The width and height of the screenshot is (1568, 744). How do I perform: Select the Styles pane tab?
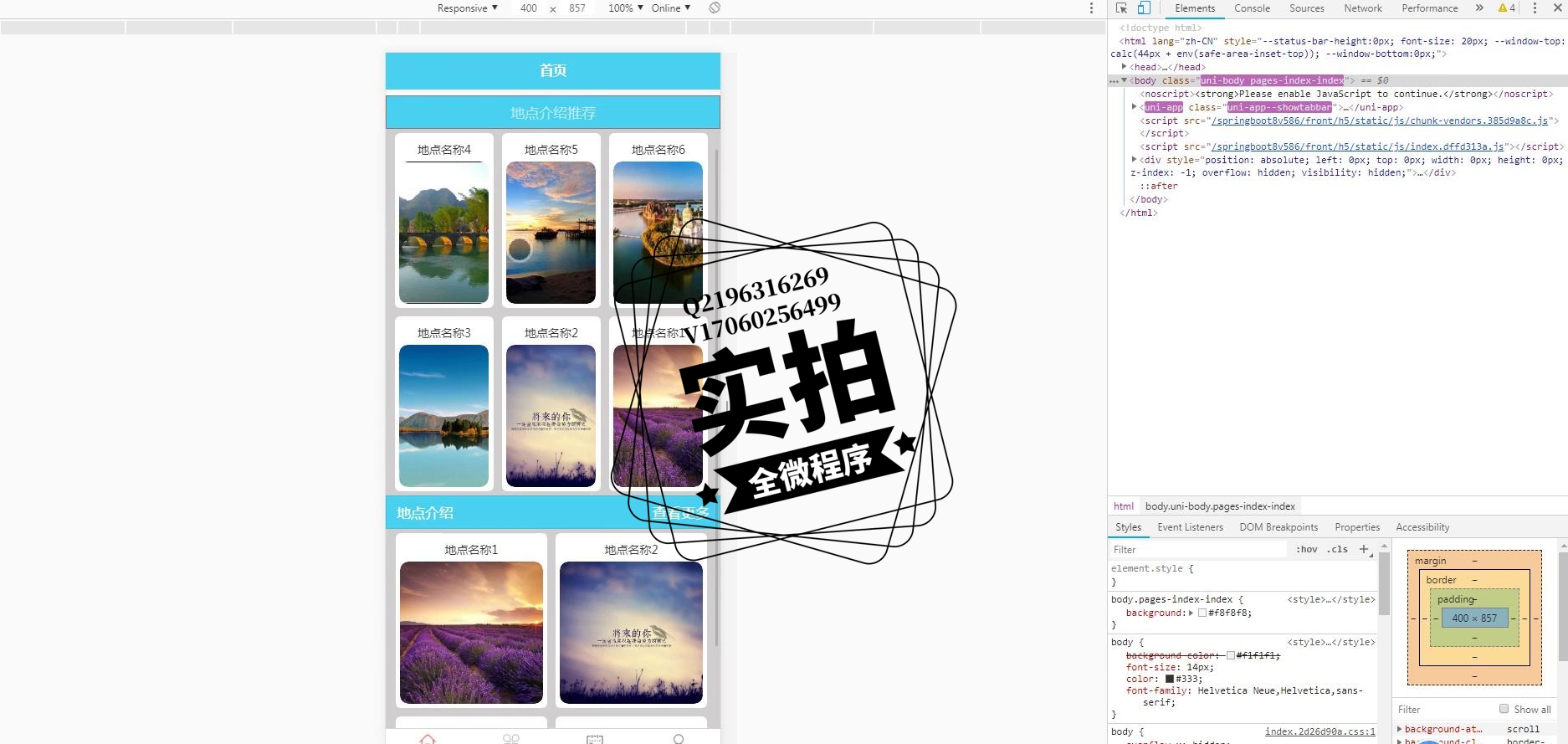[1128, 527]
